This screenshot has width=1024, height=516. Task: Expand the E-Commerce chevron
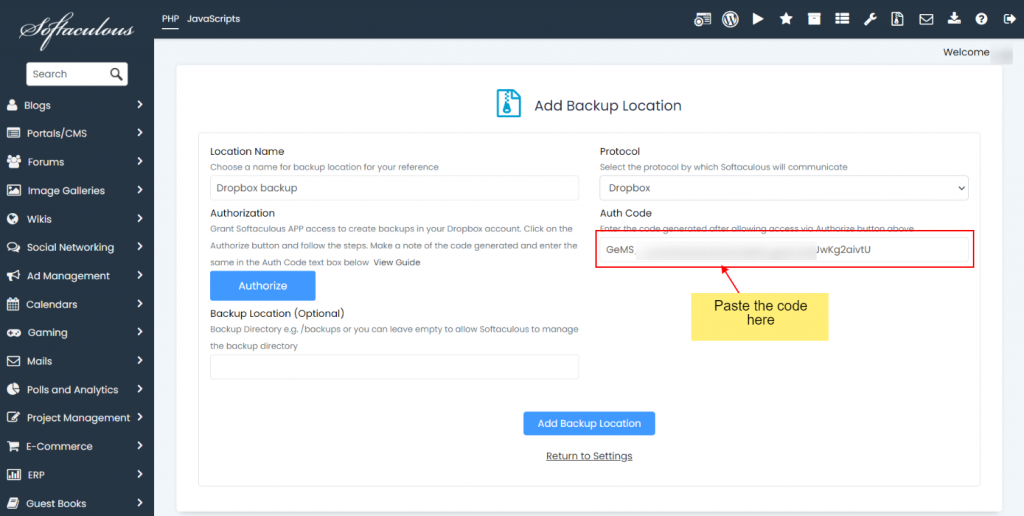click(x=140, y=446)
